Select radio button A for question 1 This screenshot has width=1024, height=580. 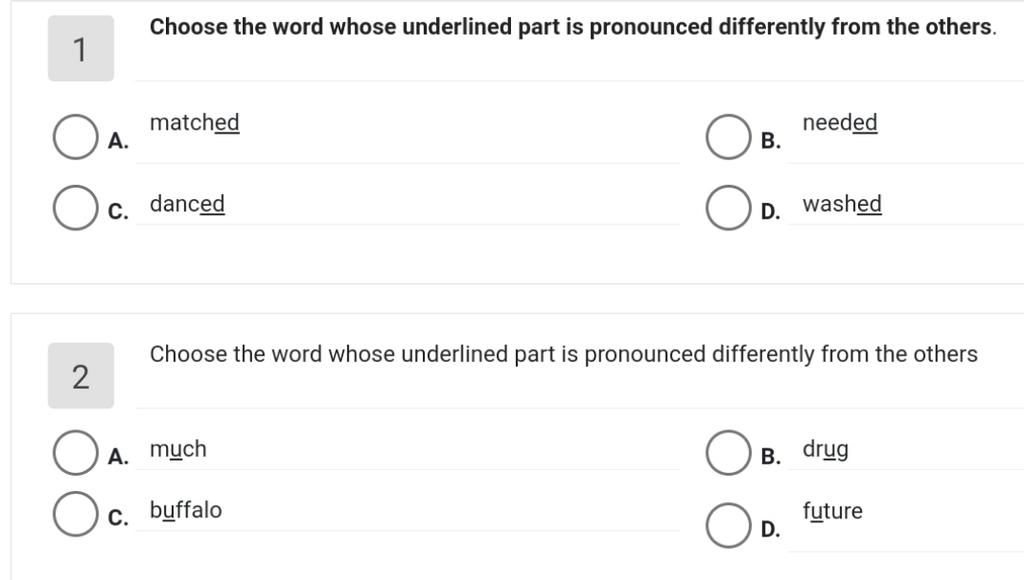(x=74, y=138)
